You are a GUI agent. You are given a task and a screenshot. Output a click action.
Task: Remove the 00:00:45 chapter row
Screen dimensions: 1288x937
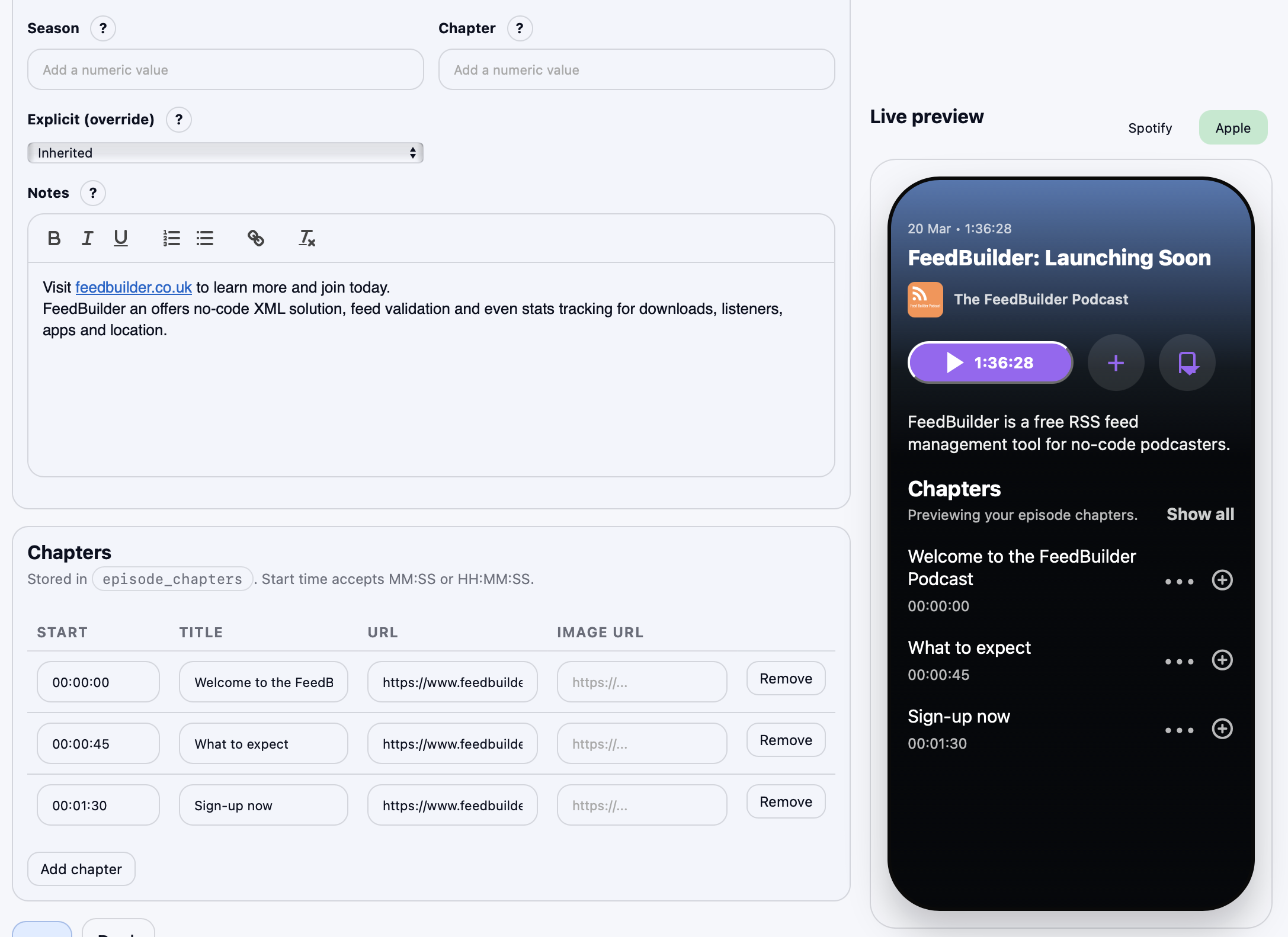tap(786, 740)
